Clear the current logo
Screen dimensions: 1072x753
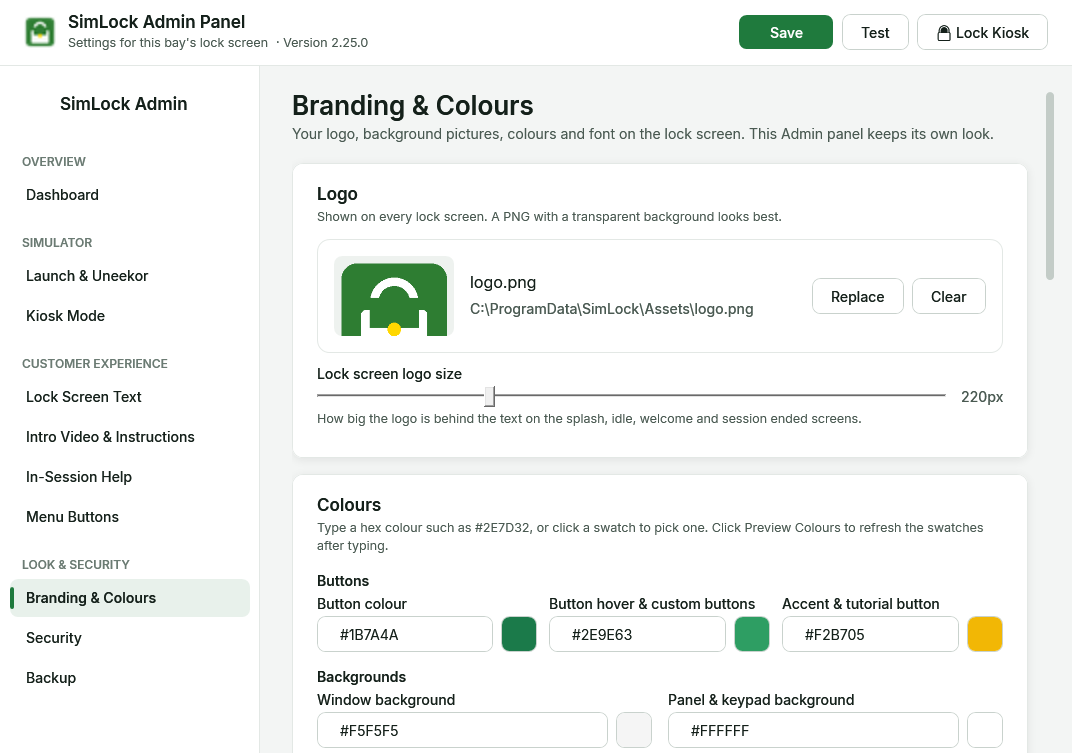(948, 296)
